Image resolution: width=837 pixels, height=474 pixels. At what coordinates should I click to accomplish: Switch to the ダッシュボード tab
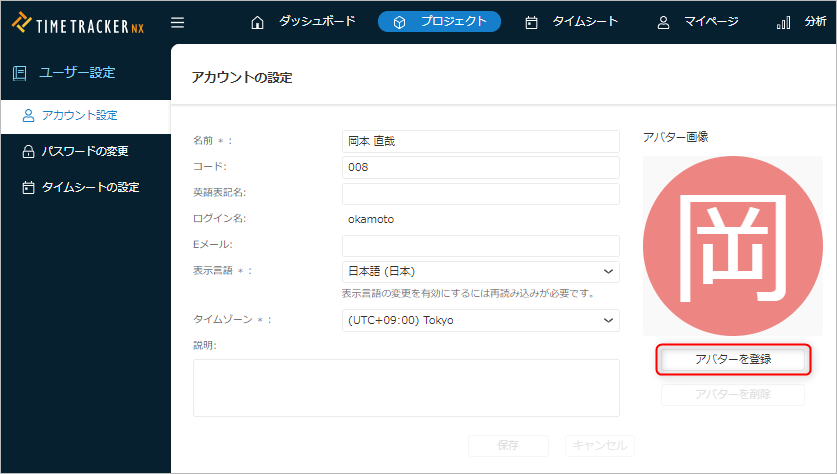[x=316, y=21]
